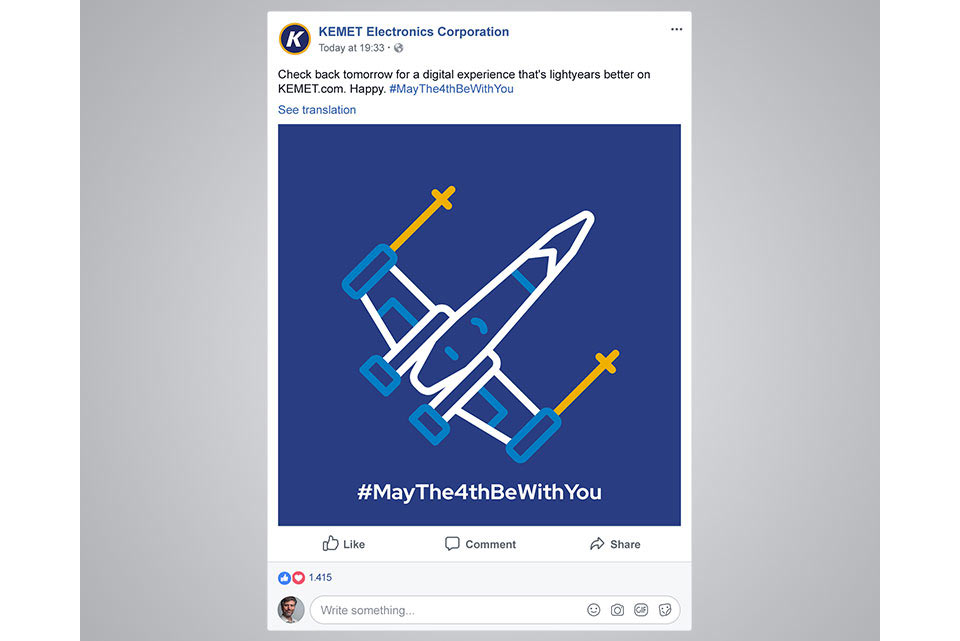
Task: Click the blue like reaction icon
Action: coord(284,577)
